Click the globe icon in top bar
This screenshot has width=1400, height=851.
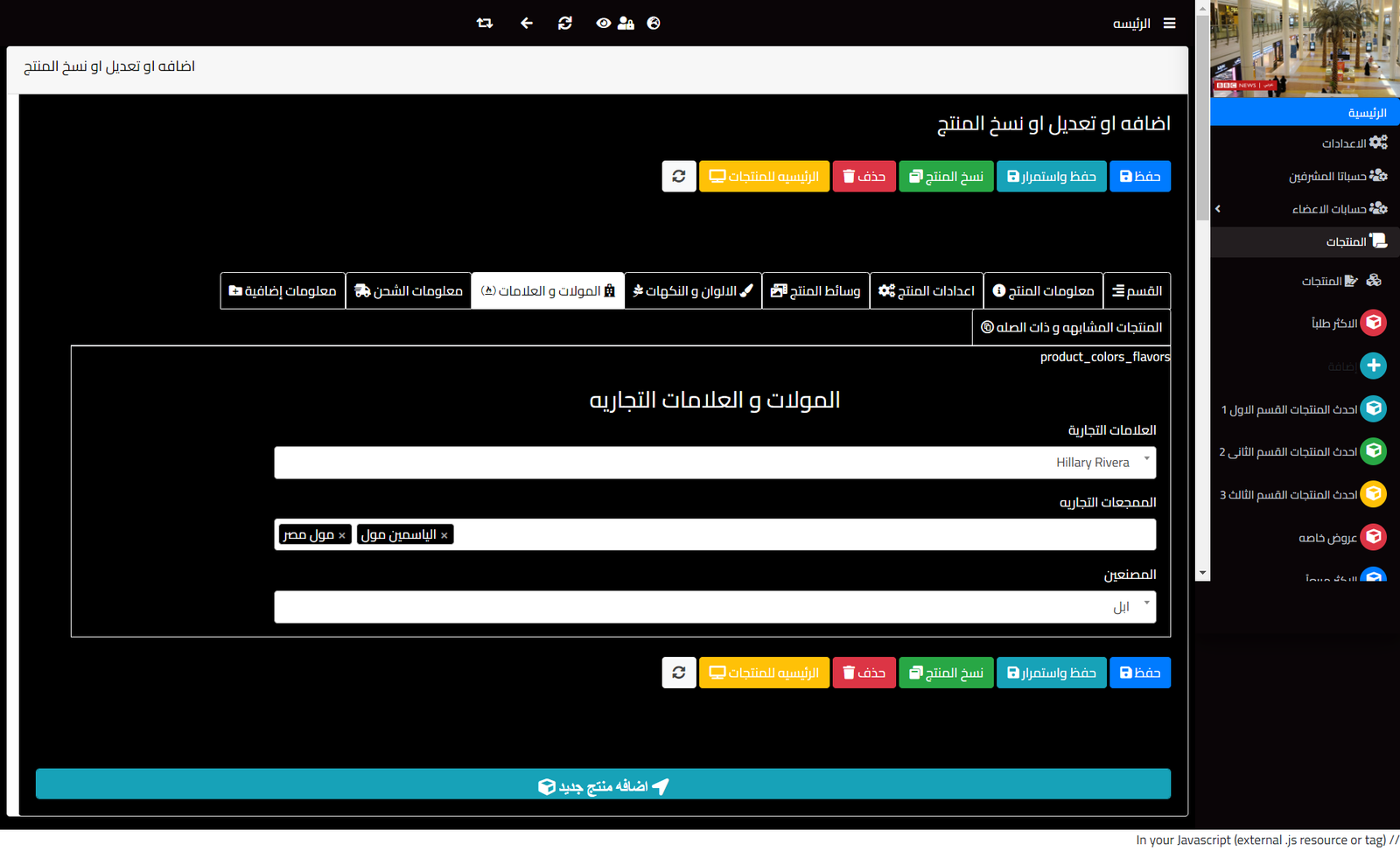click(654, 24)
